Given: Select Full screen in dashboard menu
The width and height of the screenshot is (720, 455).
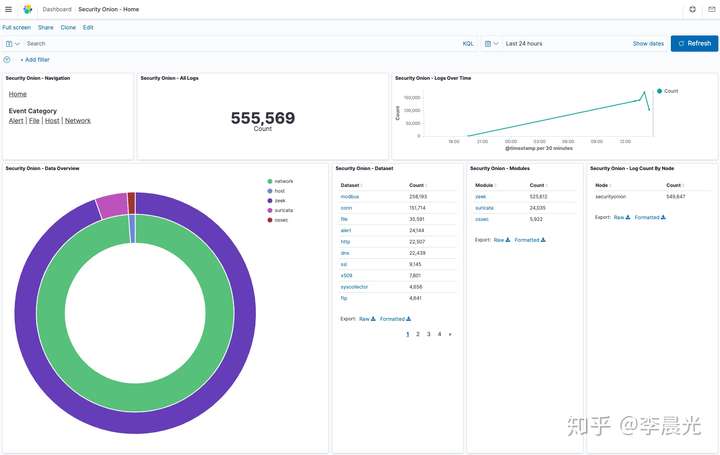Looking at the screenshot, I should 17,28.
